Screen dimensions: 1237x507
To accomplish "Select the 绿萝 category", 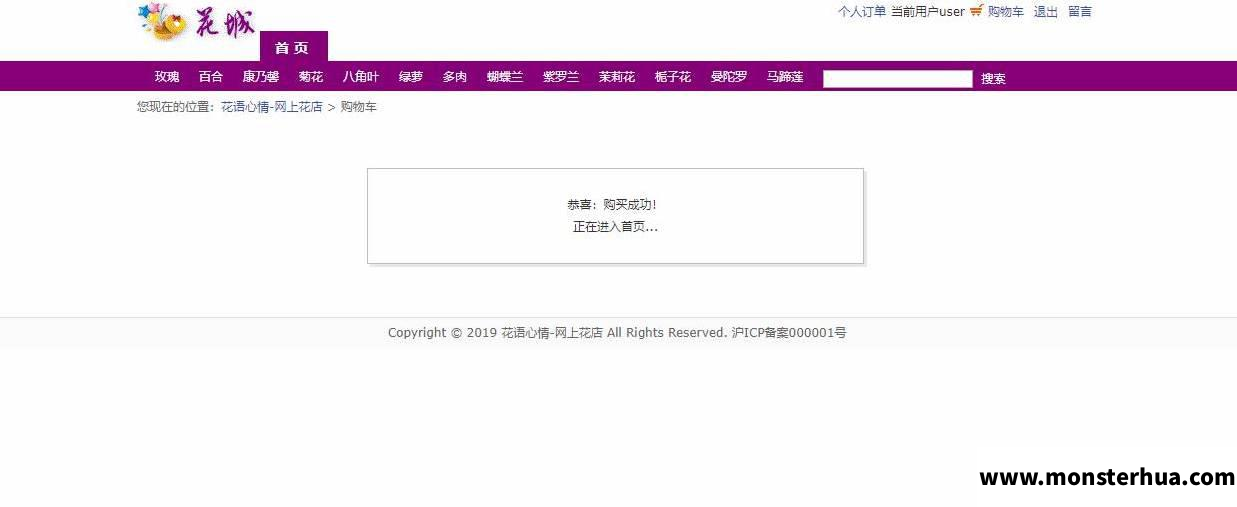I will [411, 77].
